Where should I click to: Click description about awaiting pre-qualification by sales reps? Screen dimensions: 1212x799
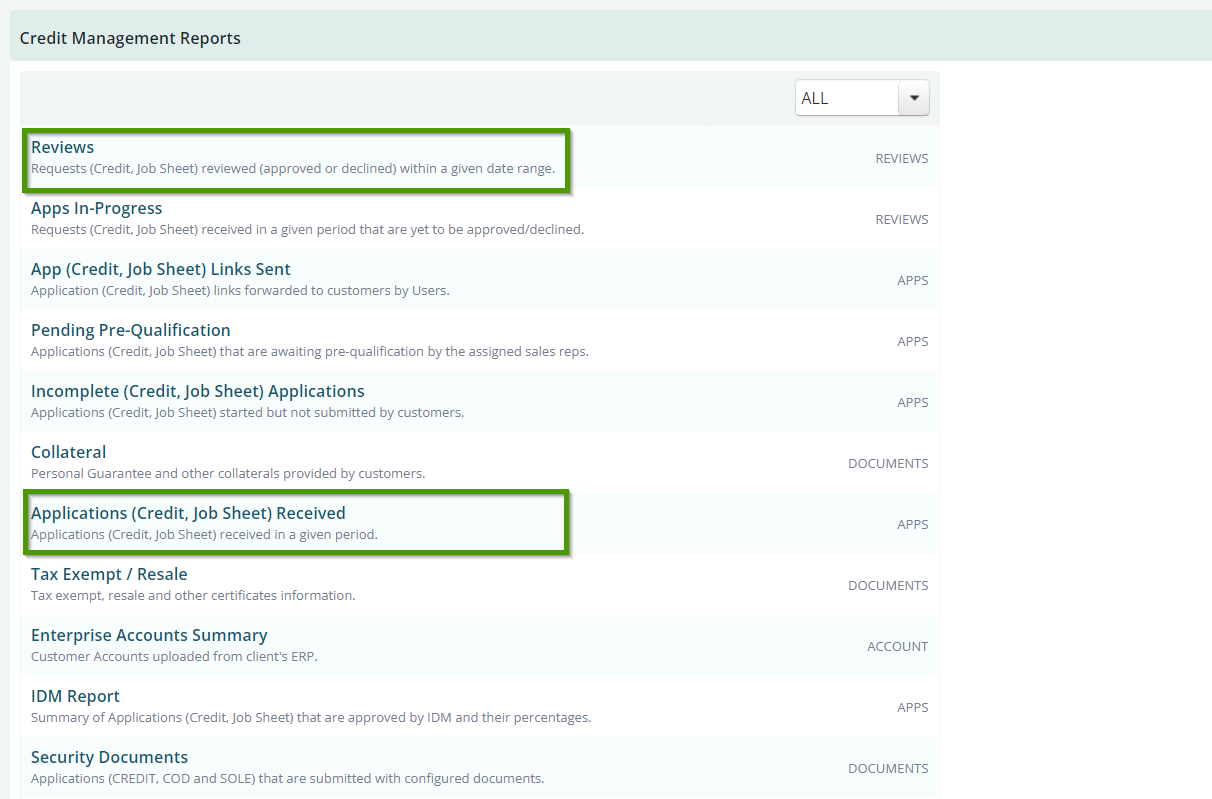[310, 351]
